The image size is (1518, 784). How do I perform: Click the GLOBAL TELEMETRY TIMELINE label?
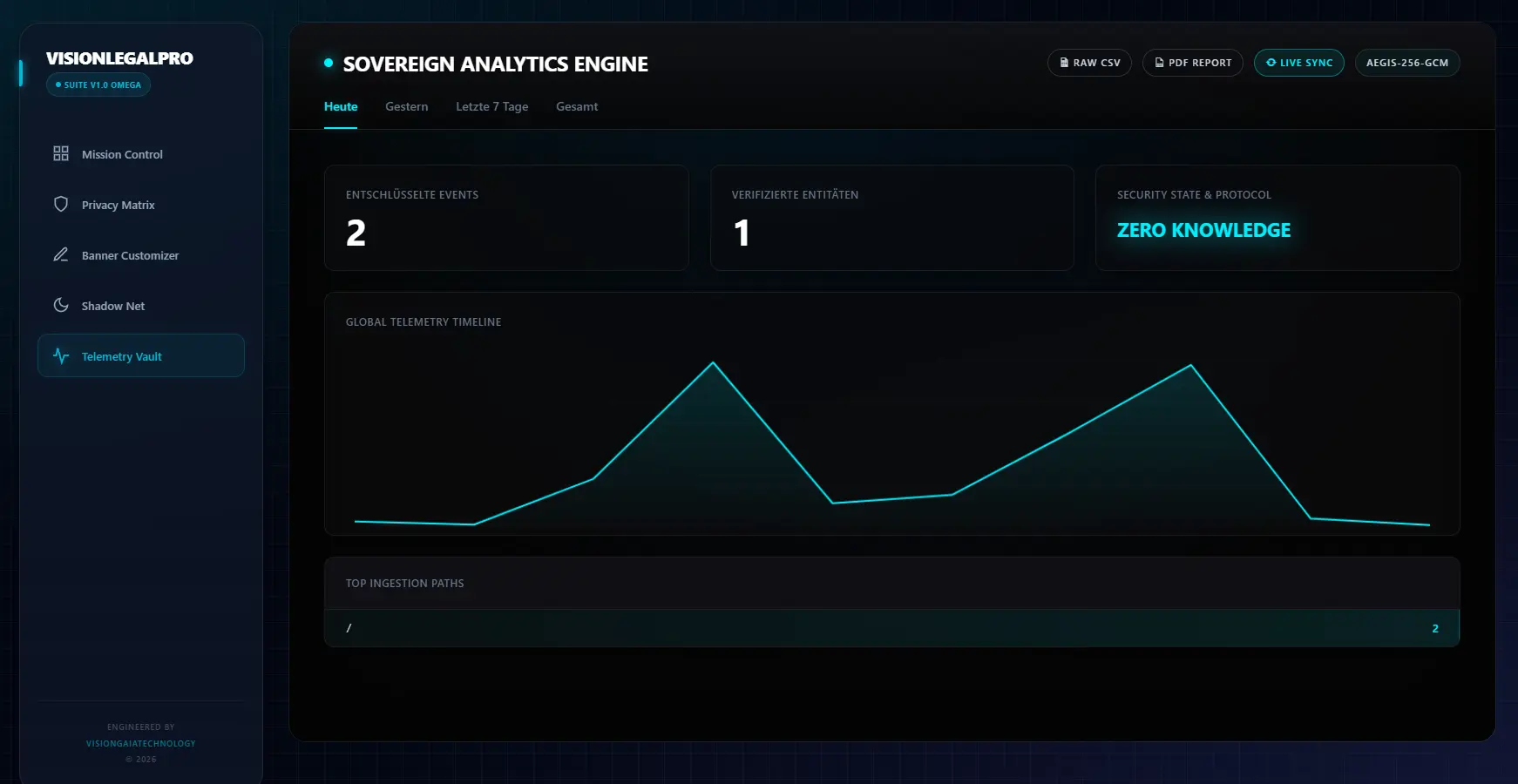(424, 322)
